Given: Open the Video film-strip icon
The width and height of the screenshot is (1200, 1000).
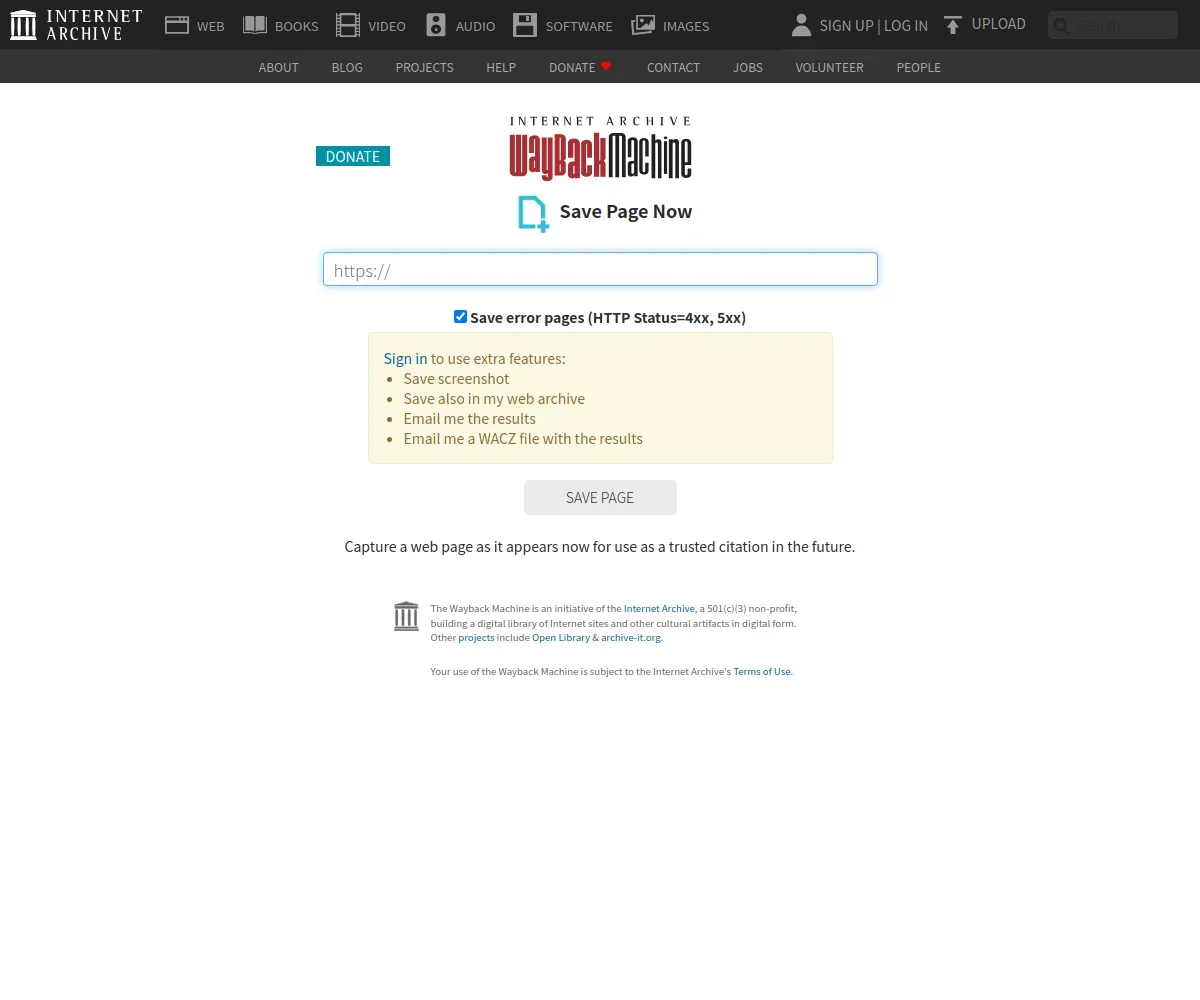Looking at the screenshot, I should point(348,25).
